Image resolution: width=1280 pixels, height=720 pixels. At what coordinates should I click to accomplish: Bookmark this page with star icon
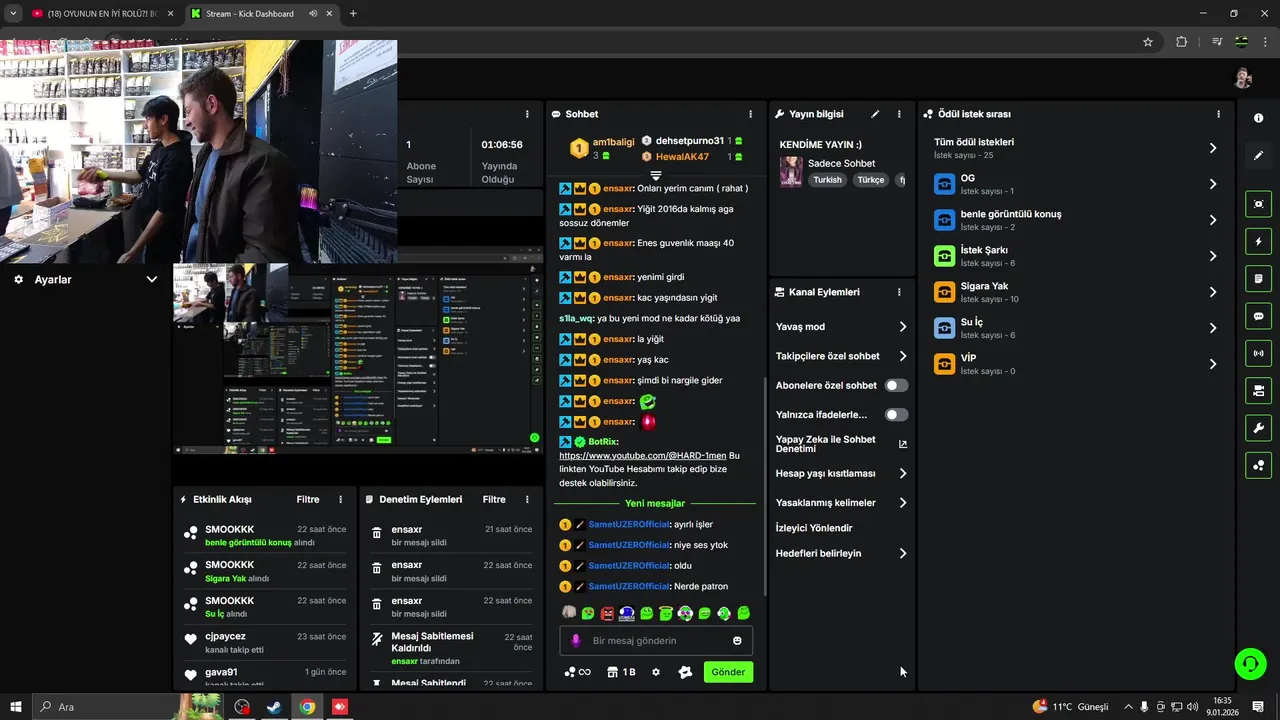tap(1148, 42)
